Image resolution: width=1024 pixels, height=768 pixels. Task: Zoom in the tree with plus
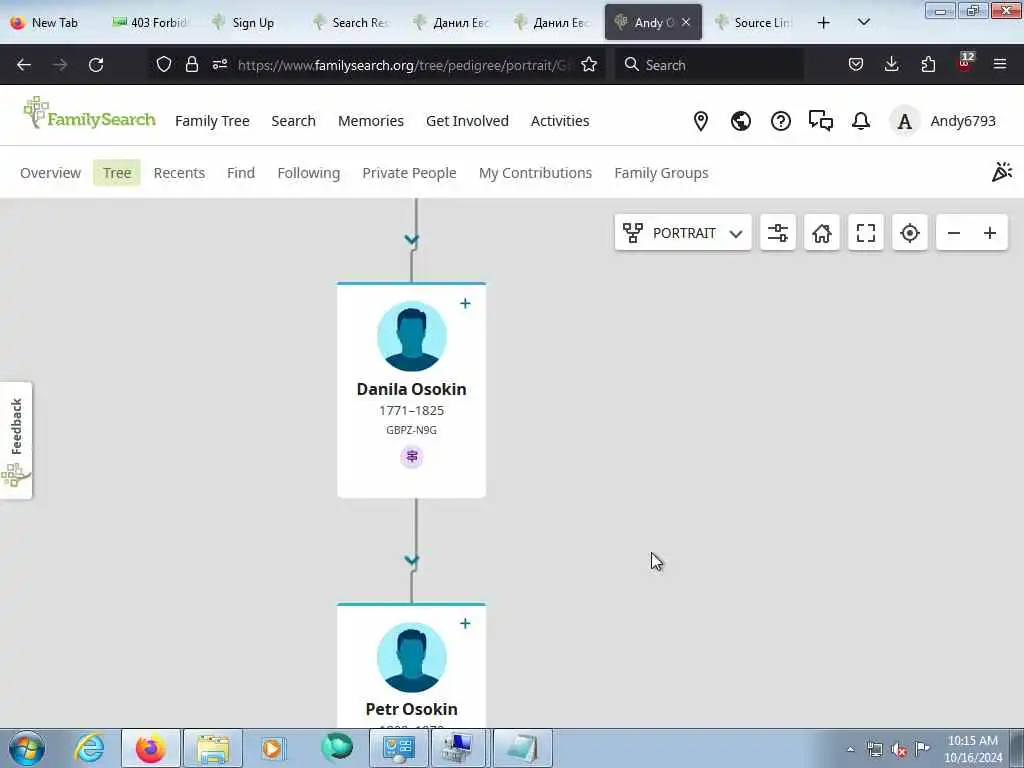point(990,232)
